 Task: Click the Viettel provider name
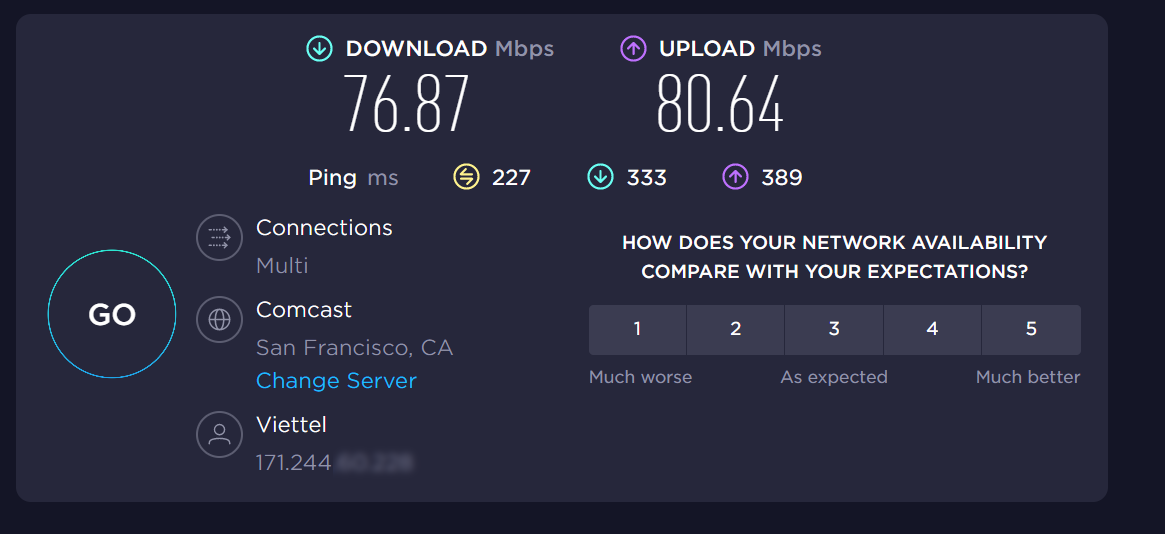pyautogui.click(x=291, y=425)
